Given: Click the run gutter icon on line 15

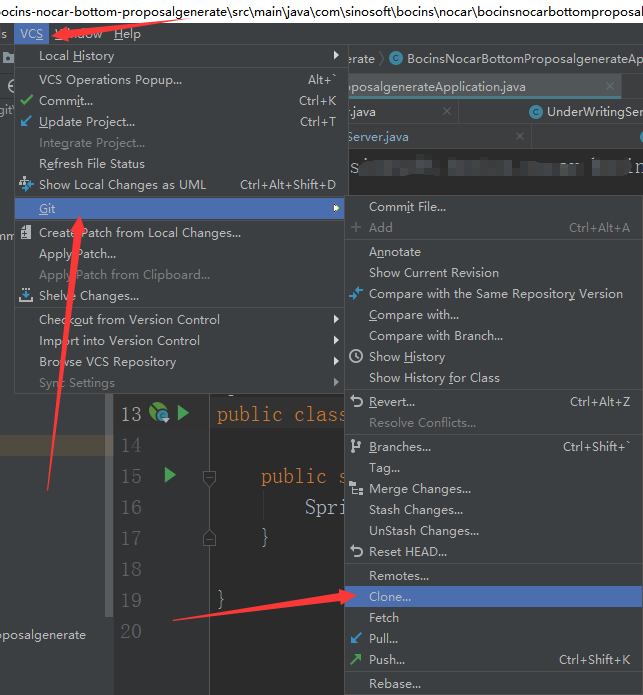Looking at the screenshot, I should 170,475.
